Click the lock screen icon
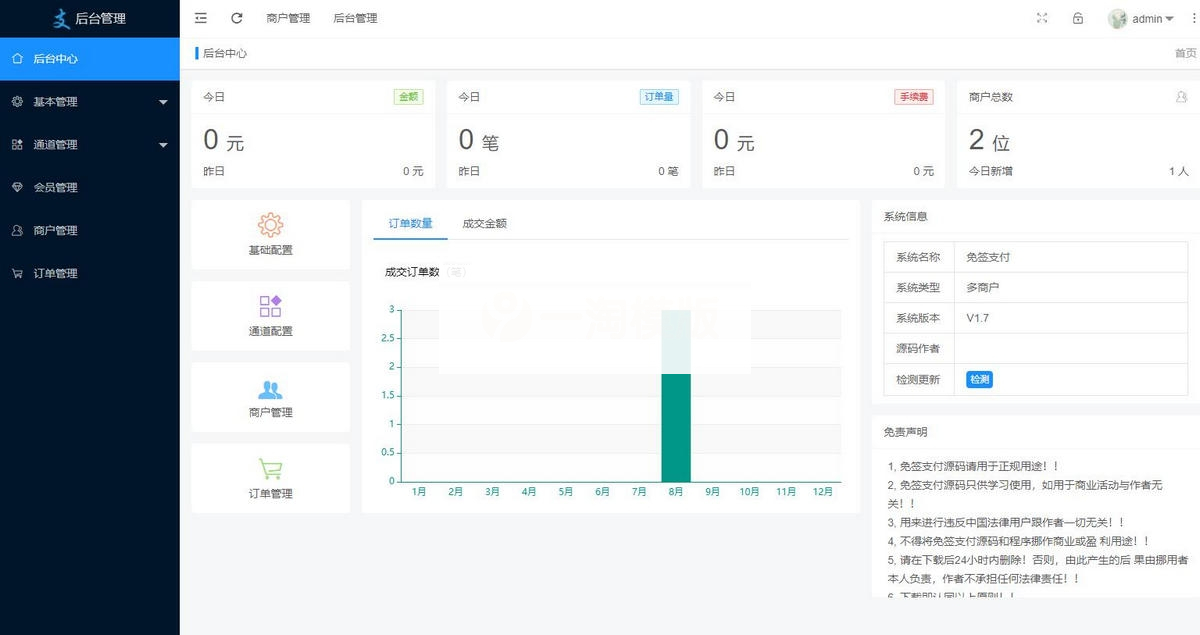Viewport: 1200px width, 635px height. 1078,17
